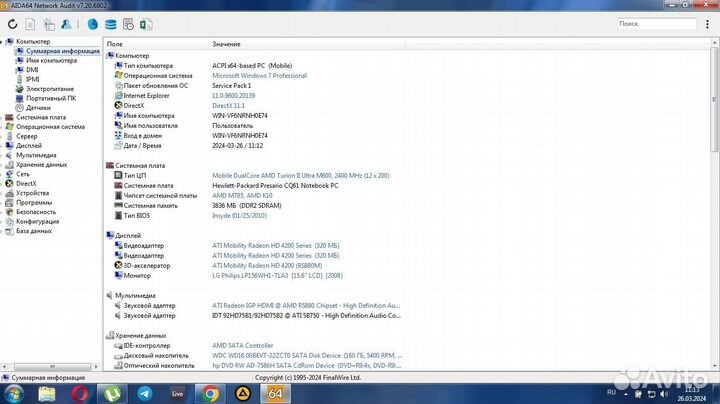Click the AMD SATA Controller link
Image resolution: width=720 pixels, height=404 pixels.
coord(242,345)
